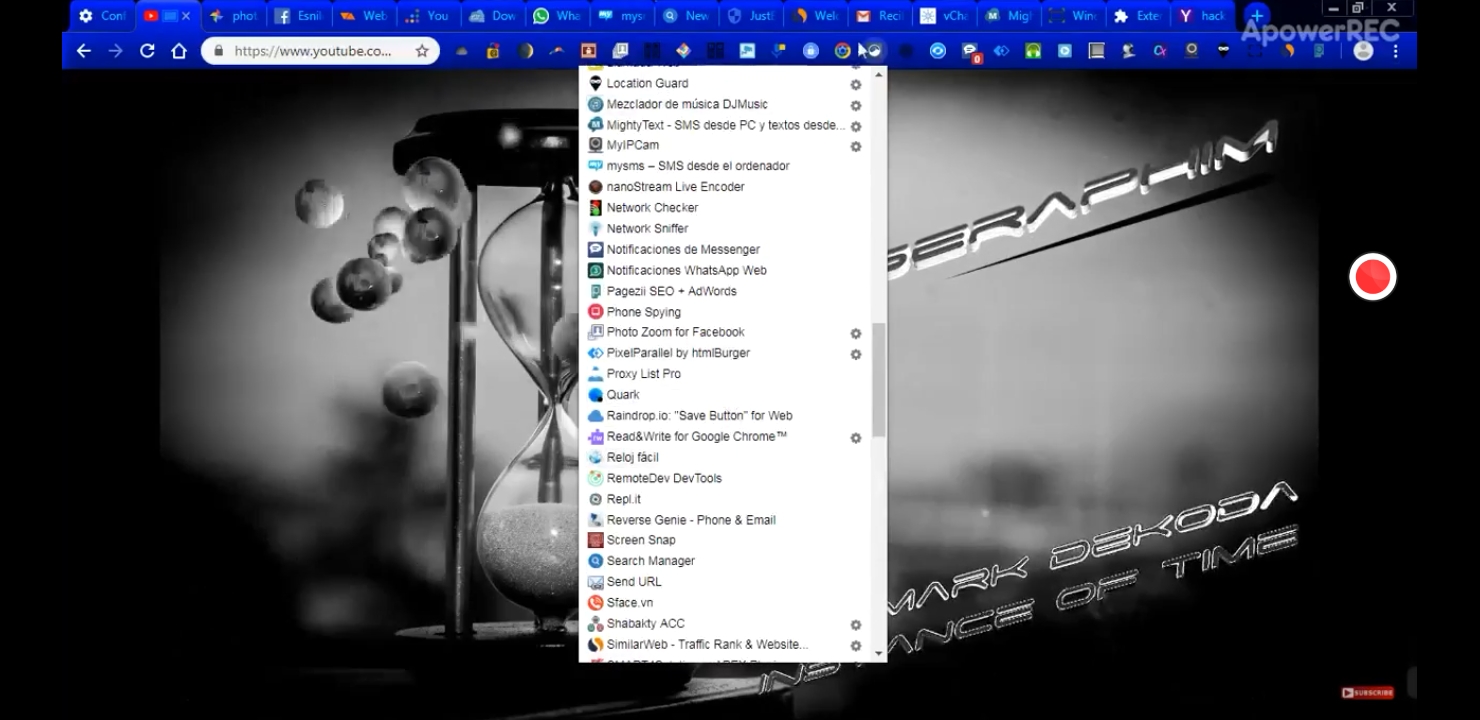Open settings gear for Location Guard
Screen dimensions: 1480x720
coord(856,85)
